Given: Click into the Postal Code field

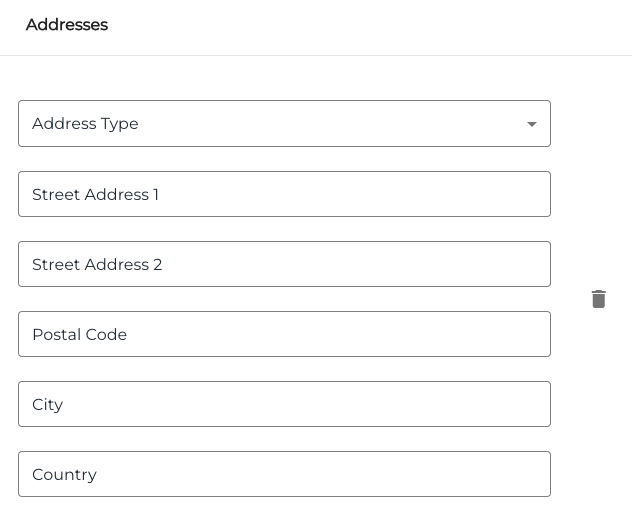Looking at the screenshot, I should pyautogui.click(x=284, y=334).
